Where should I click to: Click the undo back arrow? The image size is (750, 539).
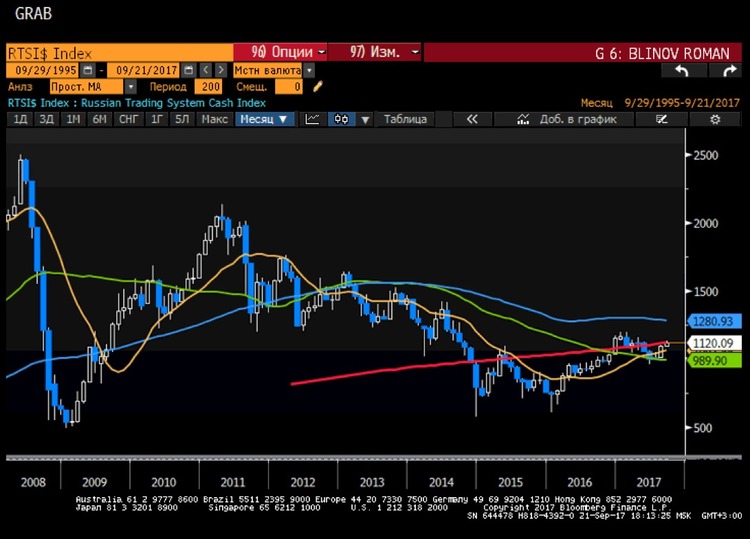pos(682,70)
